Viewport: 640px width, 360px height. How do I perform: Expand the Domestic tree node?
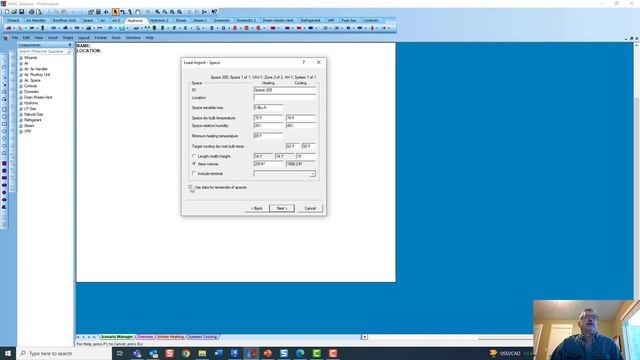click(x=21, y=92)
